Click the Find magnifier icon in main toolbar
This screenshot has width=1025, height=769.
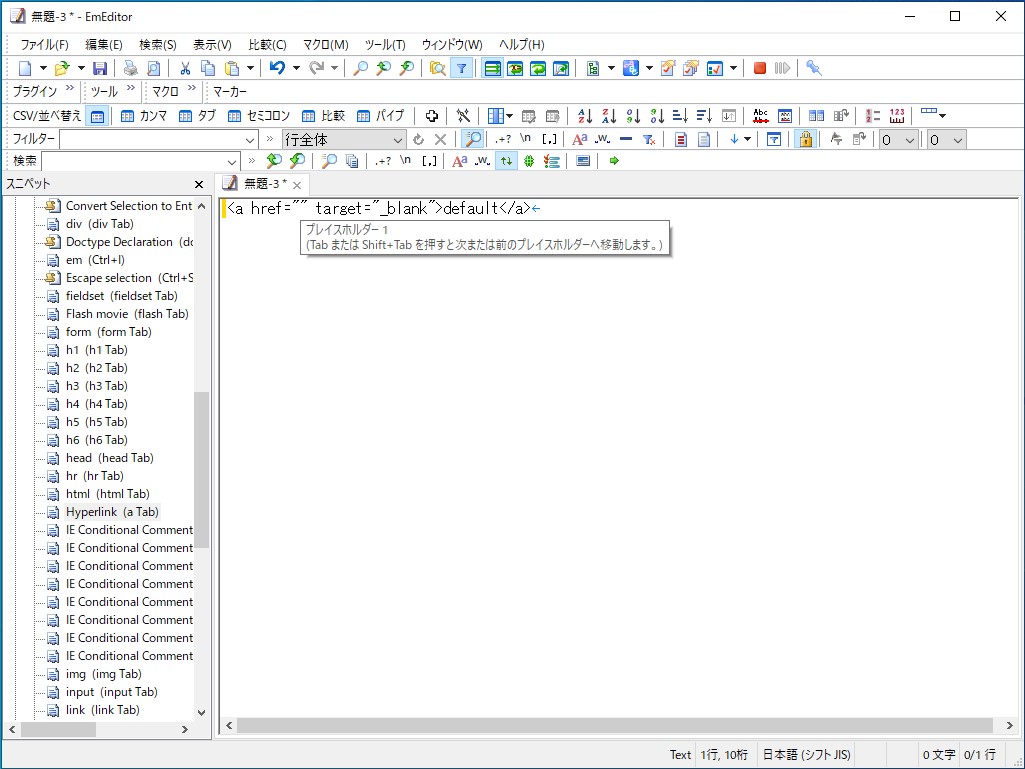coord(360,68)
